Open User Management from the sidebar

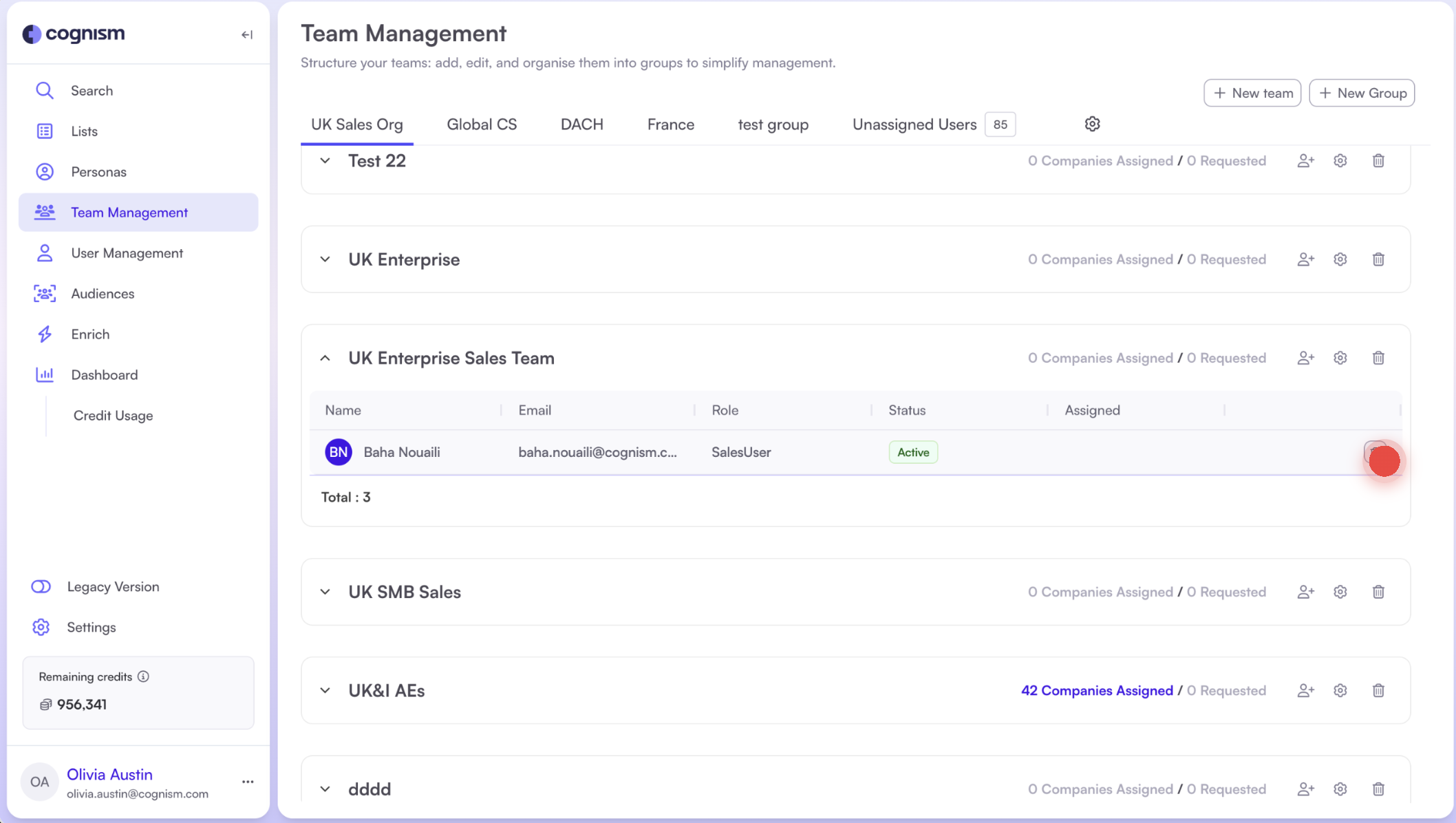(44, 253)
